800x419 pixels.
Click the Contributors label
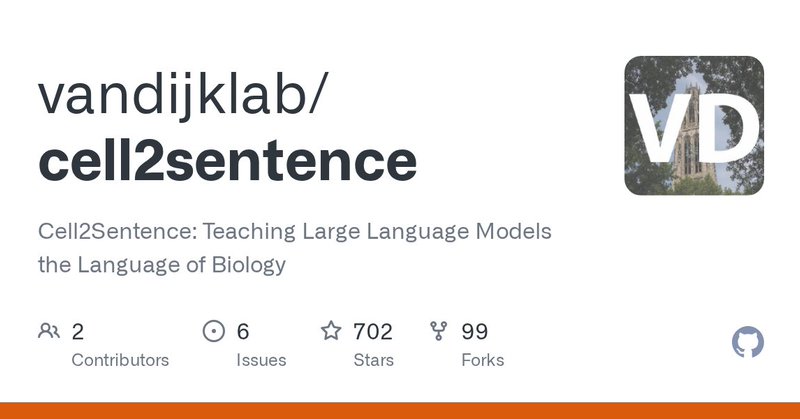120,360
